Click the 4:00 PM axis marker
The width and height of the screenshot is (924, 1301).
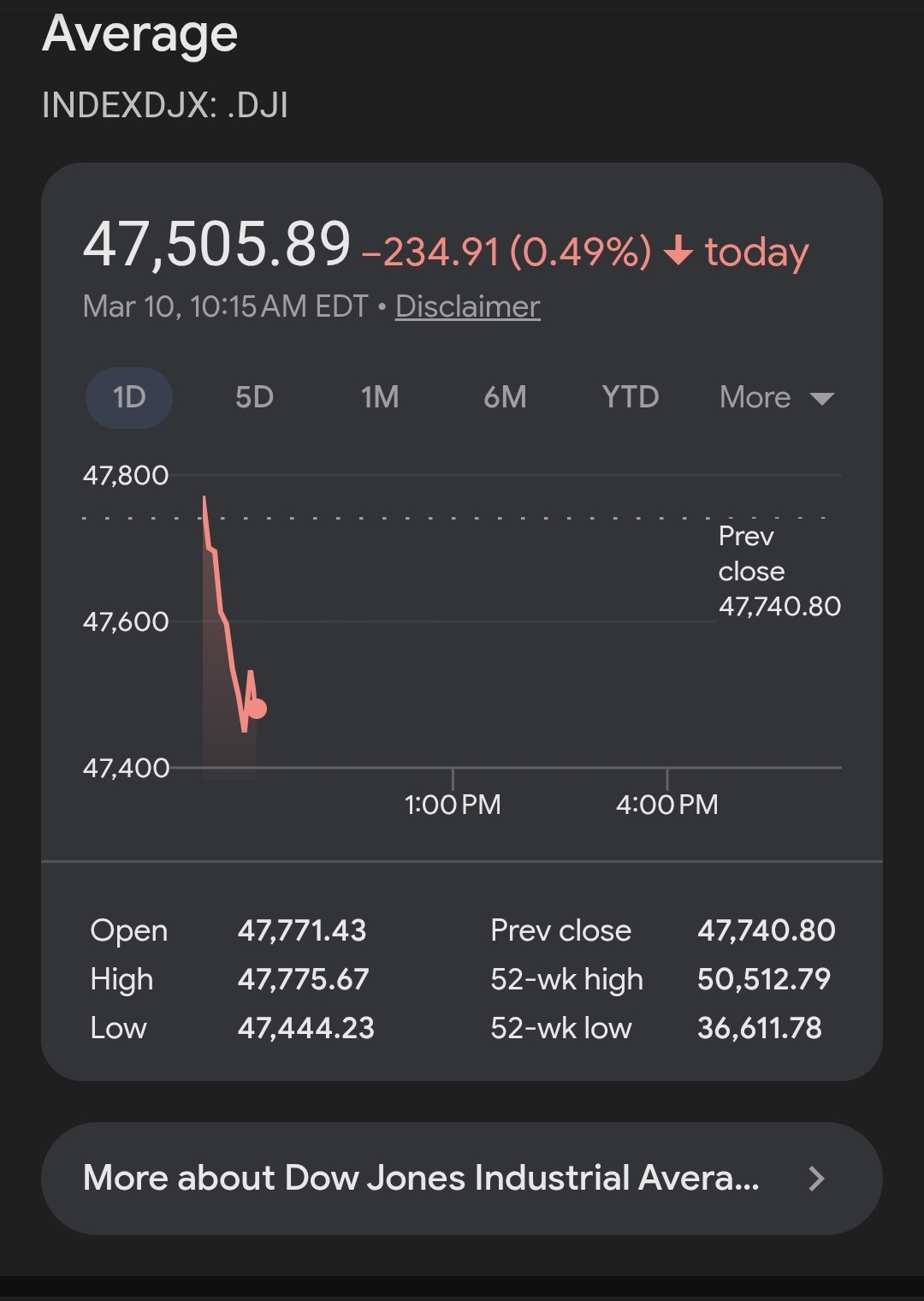click(666, 804)
